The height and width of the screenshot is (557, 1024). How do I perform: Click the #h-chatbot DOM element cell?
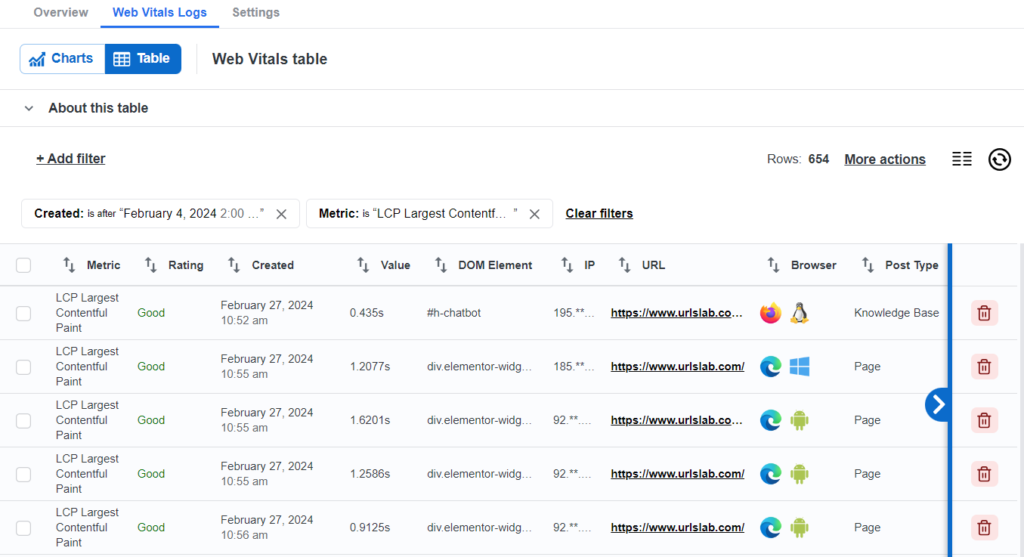454,313
